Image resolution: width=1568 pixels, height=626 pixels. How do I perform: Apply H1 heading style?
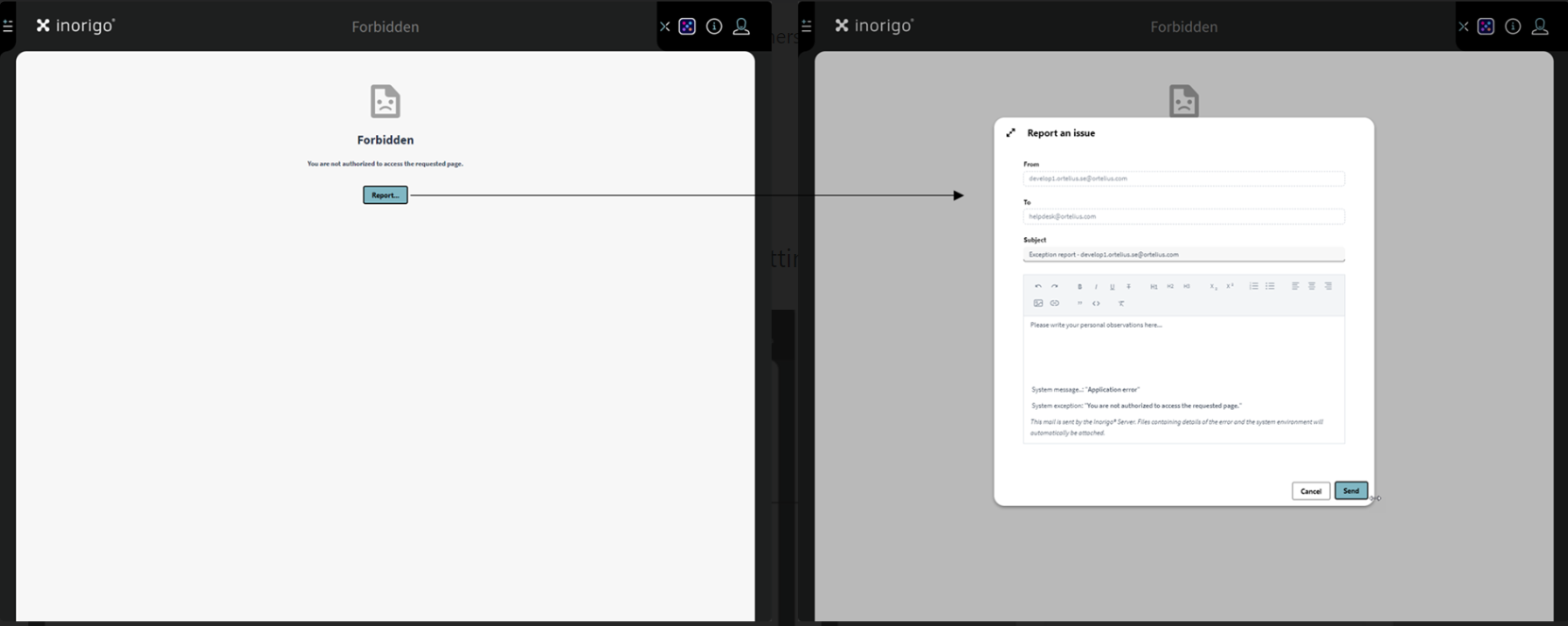(1153, 286)
